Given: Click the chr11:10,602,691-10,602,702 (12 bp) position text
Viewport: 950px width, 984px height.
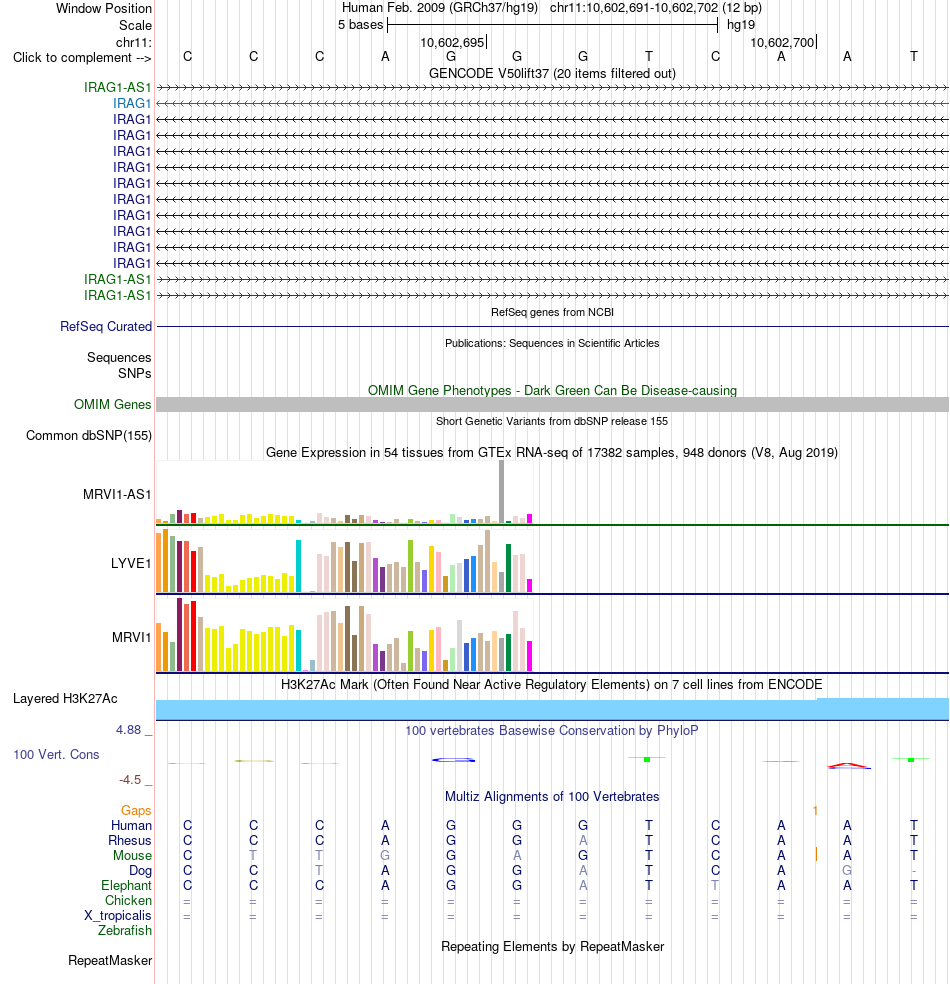Looking at the screenshot, I should [x=656, y=8].
